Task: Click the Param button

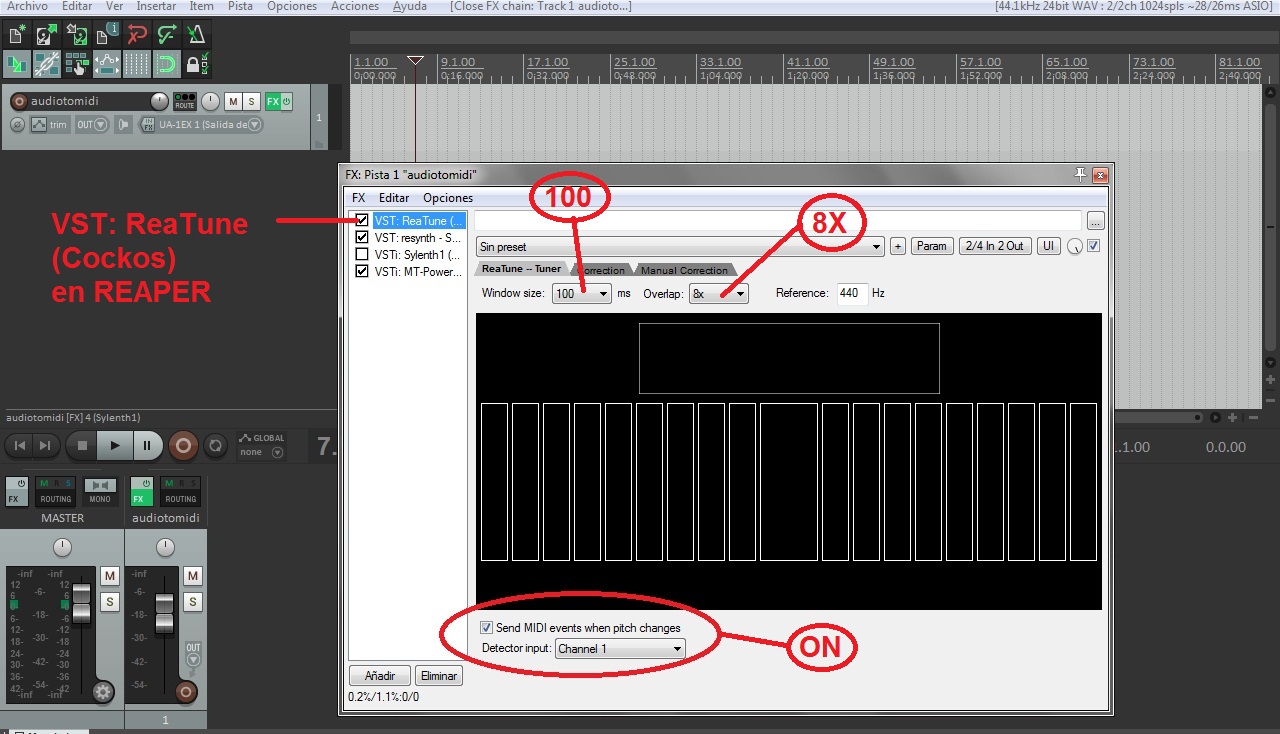Action: pyautogui.click(x=931, y=246)
